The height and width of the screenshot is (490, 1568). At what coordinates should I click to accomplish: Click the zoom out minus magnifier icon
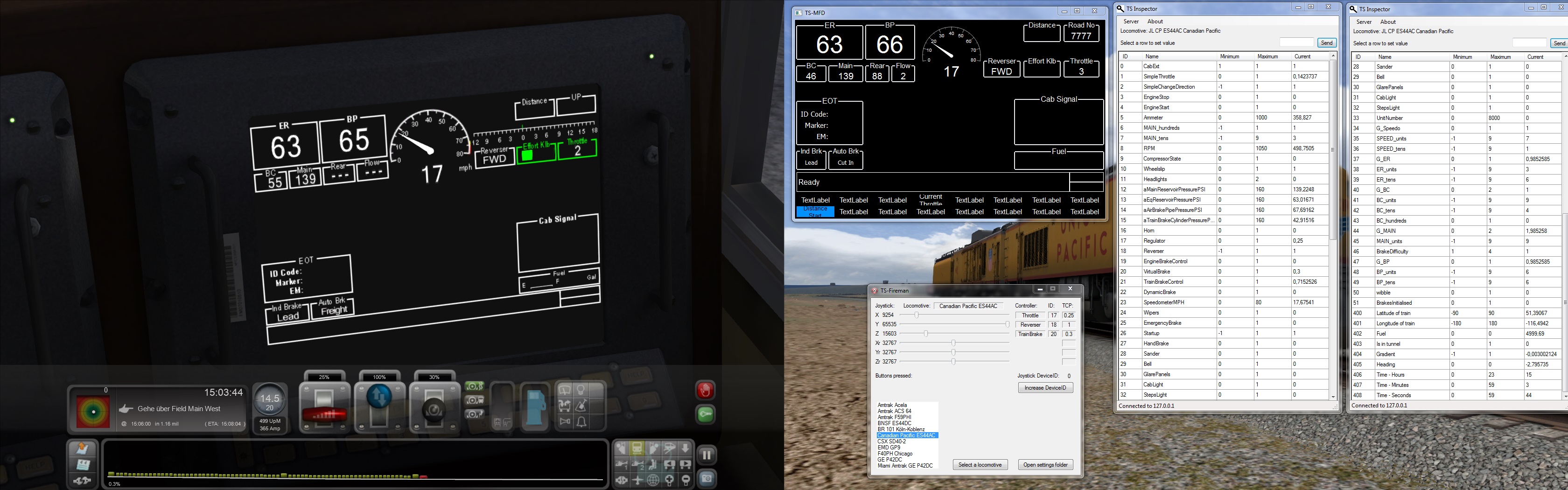tap(686, 480)
